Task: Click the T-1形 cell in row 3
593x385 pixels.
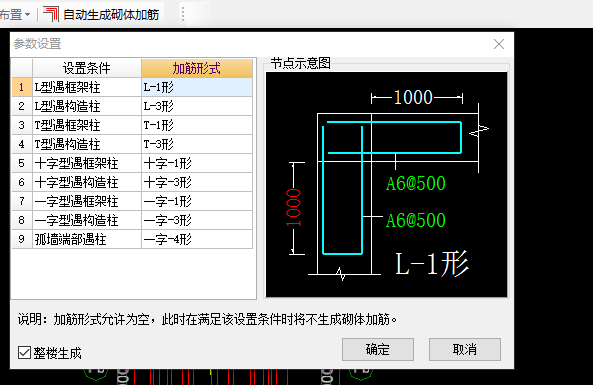Action: (x=197, y=125)
